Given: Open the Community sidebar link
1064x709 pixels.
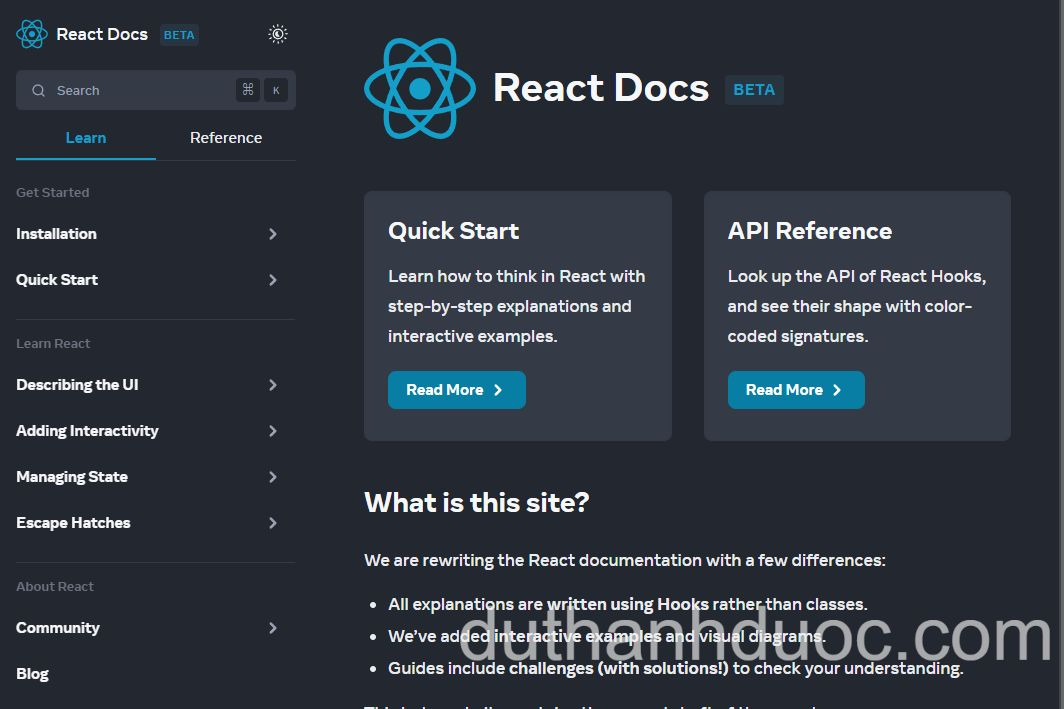Looking at the screenshot, I should coord(58,628).
